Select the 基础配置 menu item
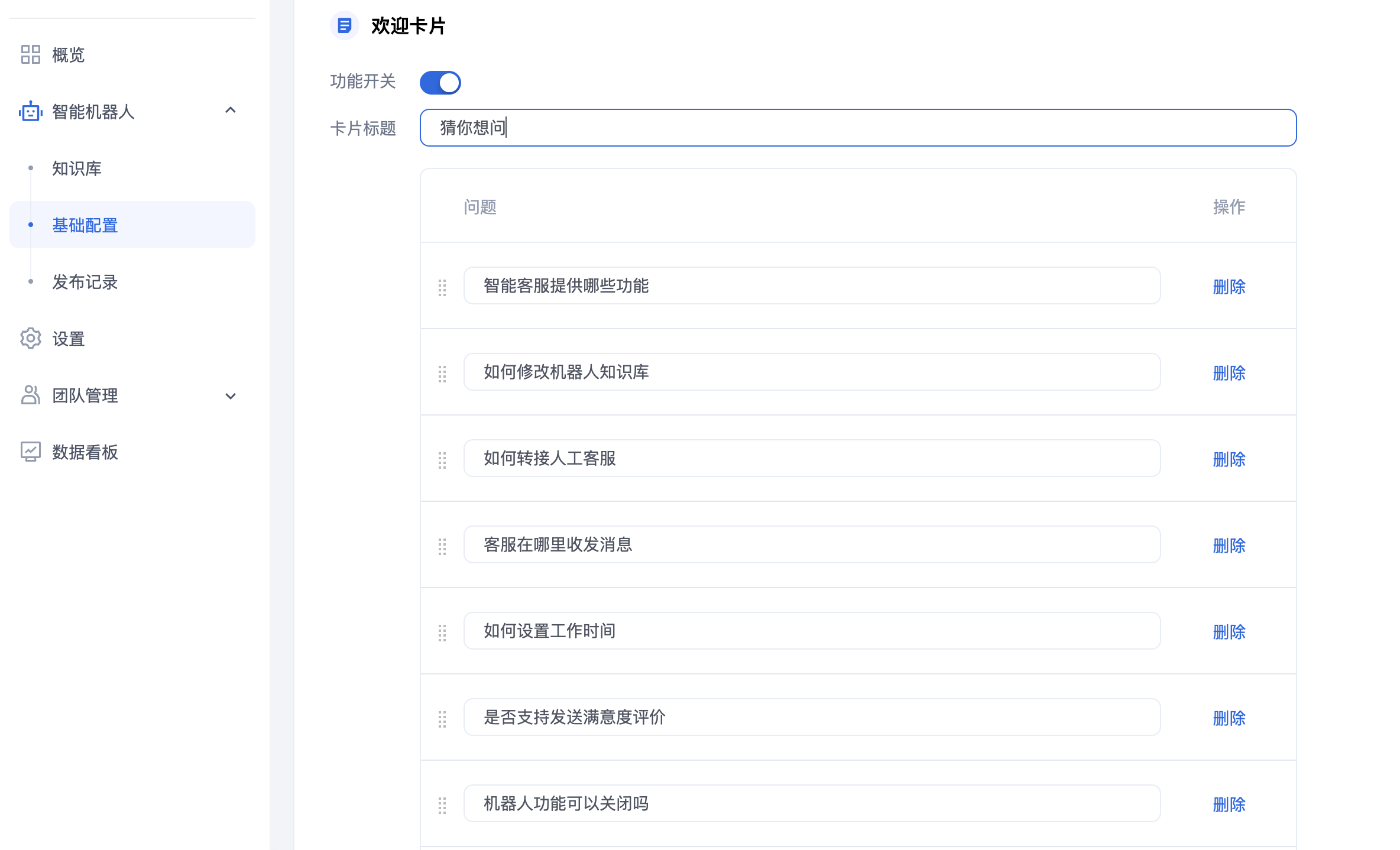Viewport: 1400px width, 850px height. [85, 225]
